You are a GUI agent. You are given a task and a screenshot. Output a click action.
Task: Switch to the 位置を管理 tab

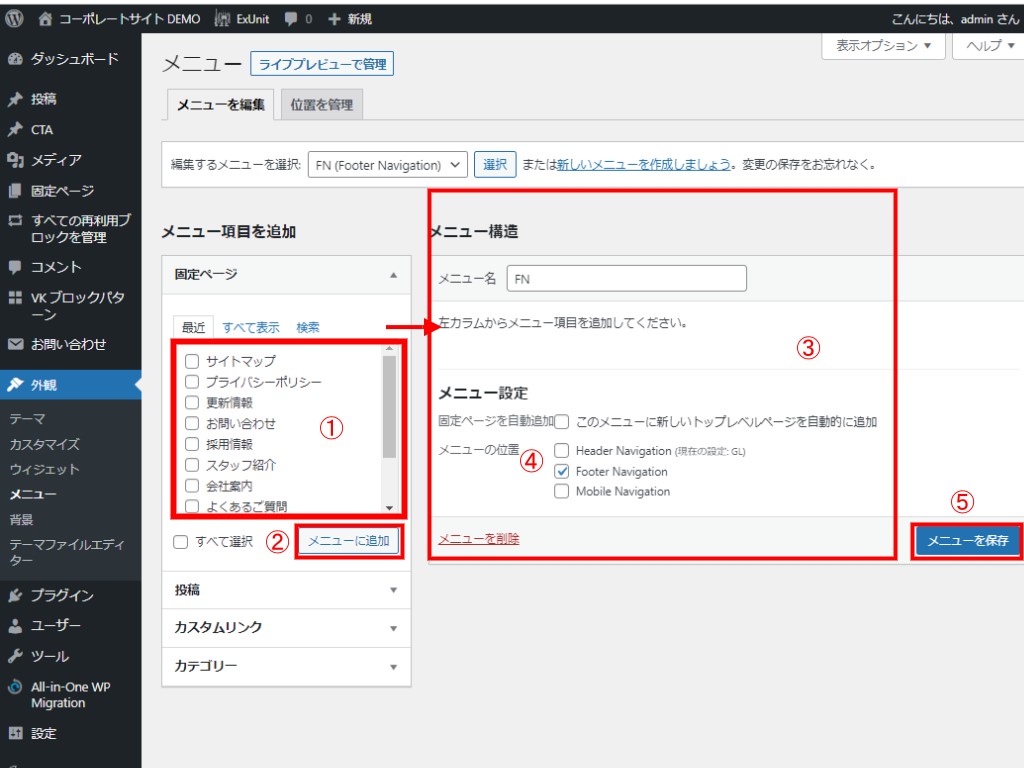pos(321,104)
